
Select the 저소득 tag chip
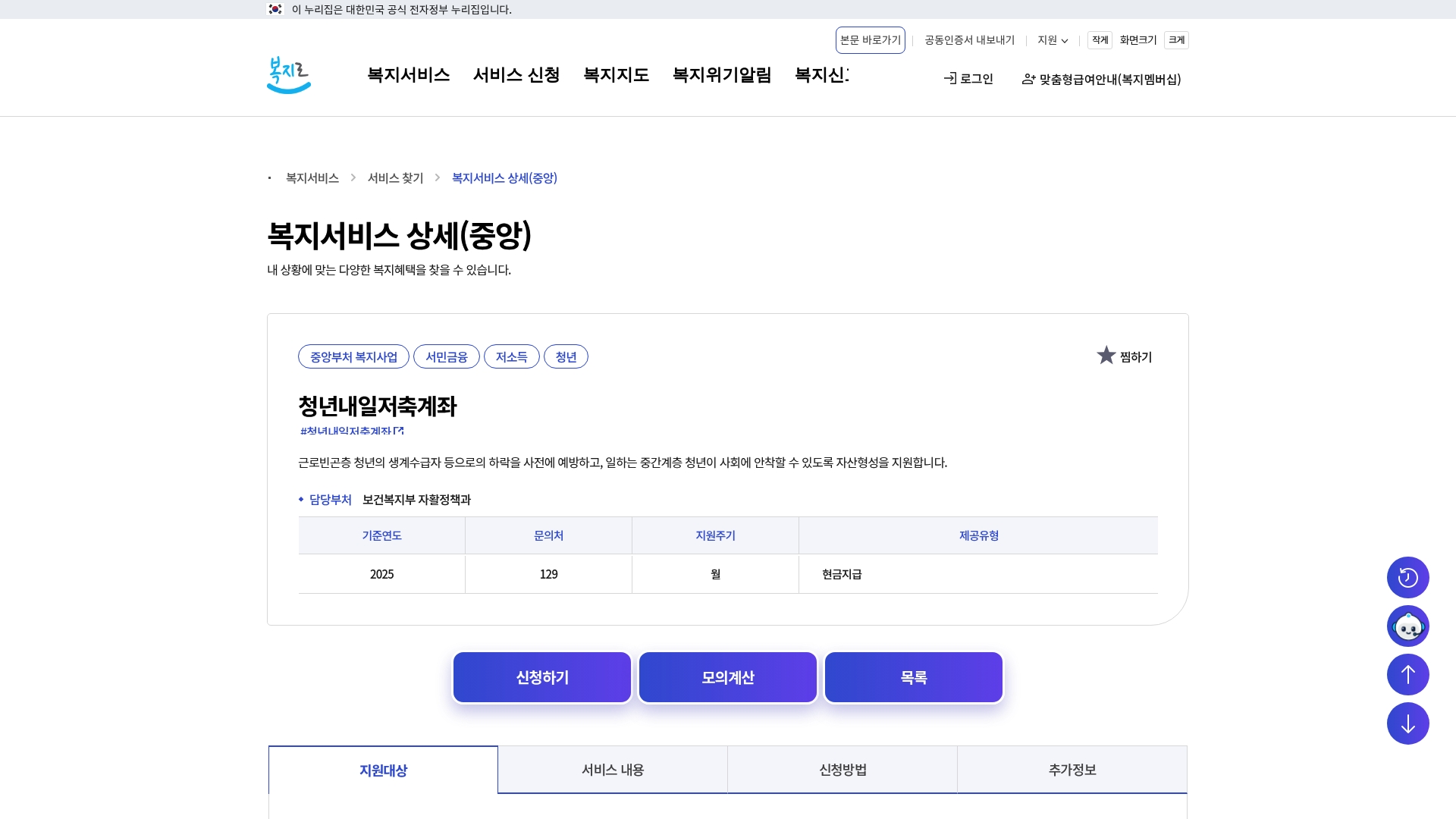pos(512,356)
